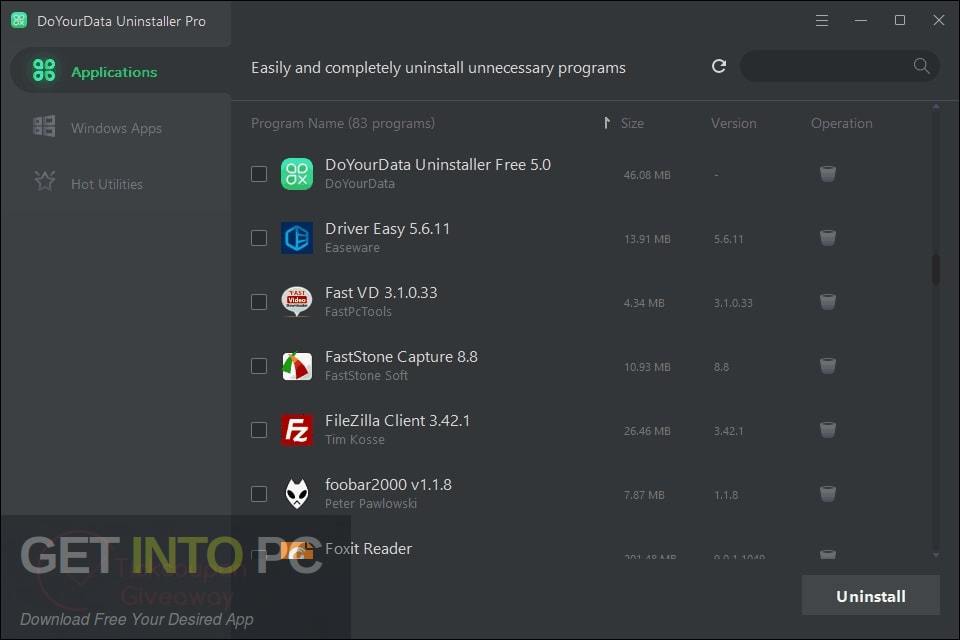Viewport: 960px width, 640px height.
Task: Click the foobar2000 alien icon
Action: point(297,494)
